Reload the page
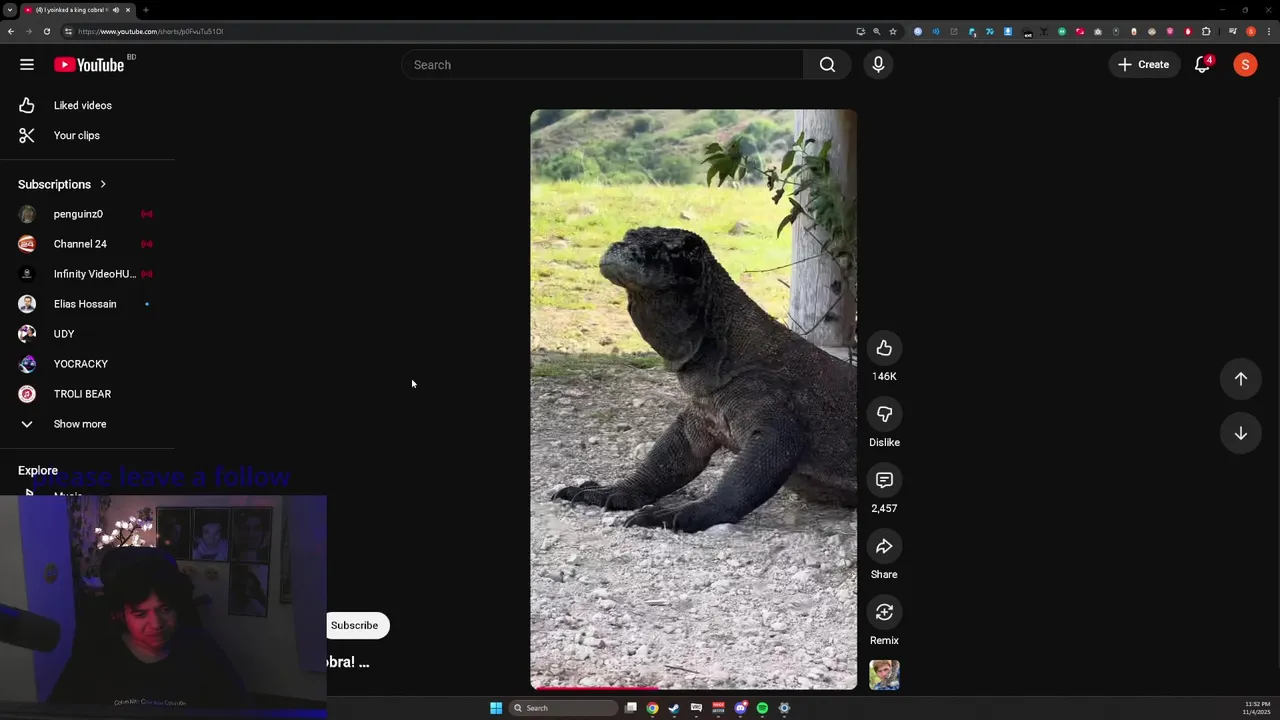 (x=46, y=31)
